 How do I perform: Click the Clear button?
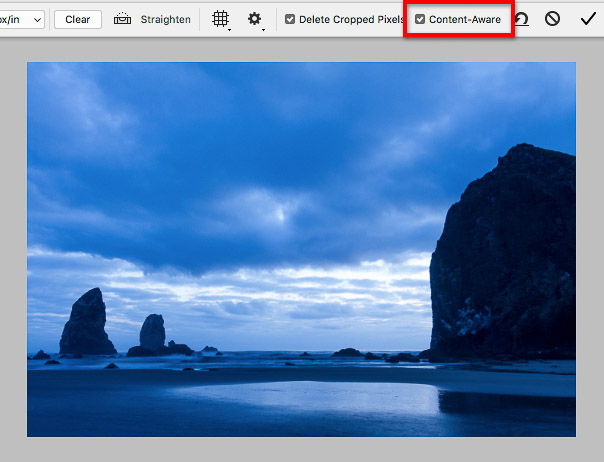78,19
